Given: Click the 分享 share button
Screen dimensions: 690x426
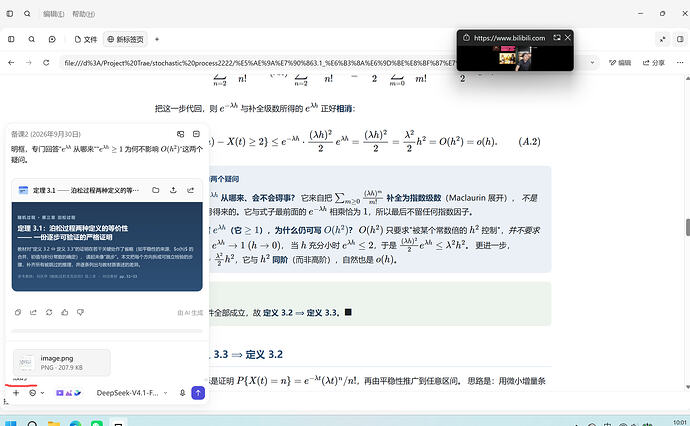Looking at the screenshot, I should click(653, 63).
